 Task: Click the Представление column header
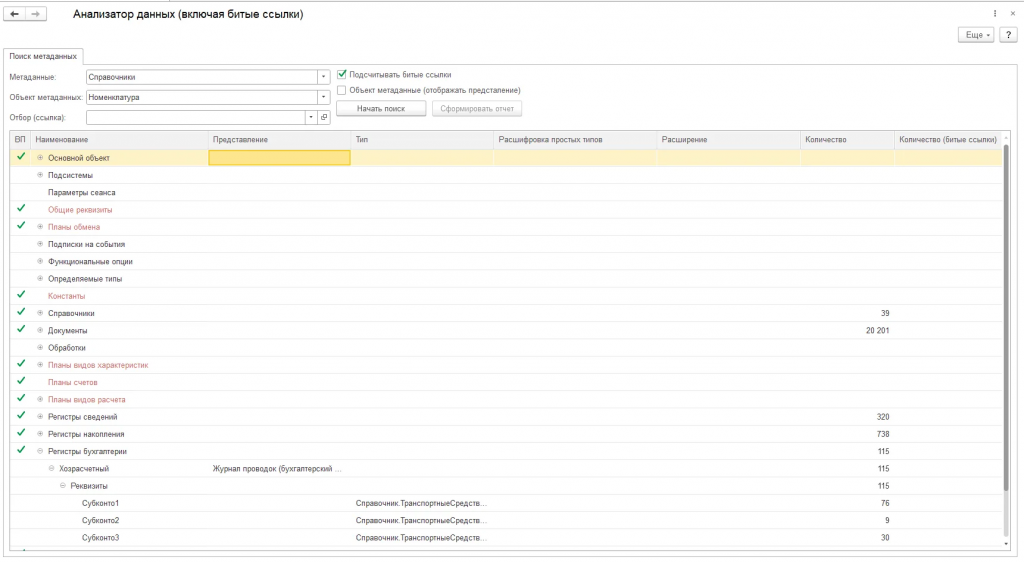pos(280,140)
